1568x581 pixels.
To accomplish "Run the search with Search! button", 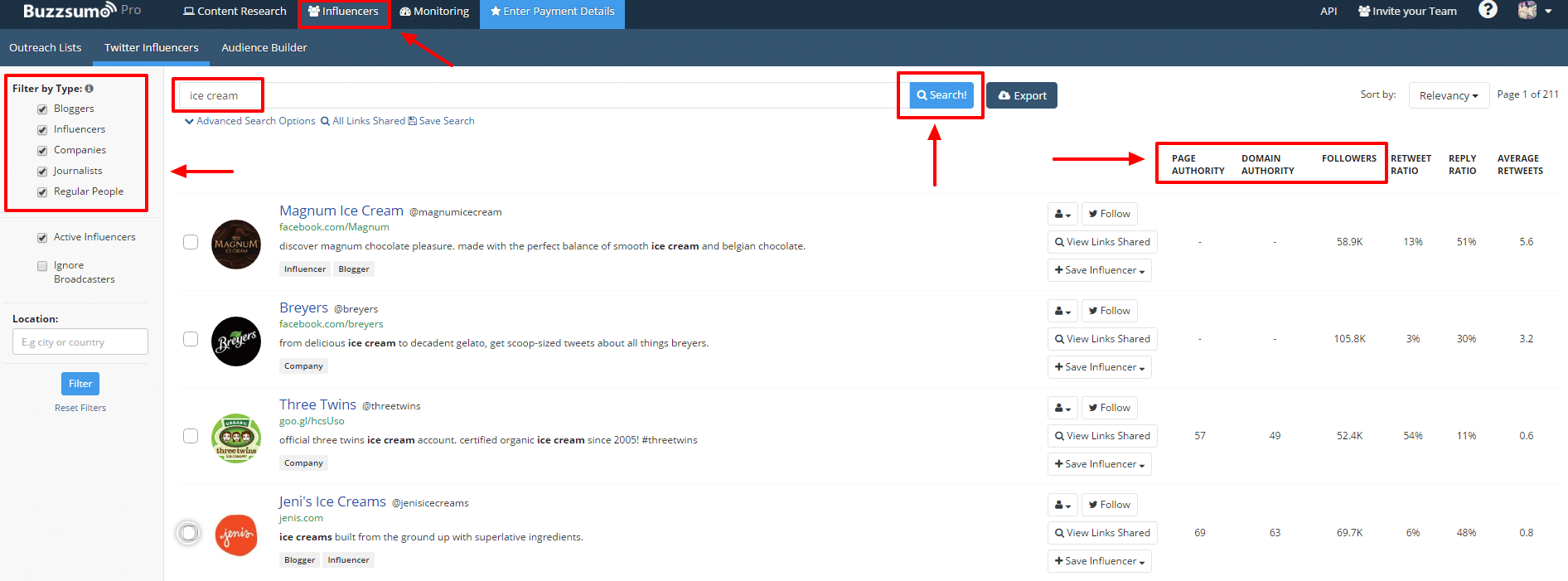I will 941,95.
